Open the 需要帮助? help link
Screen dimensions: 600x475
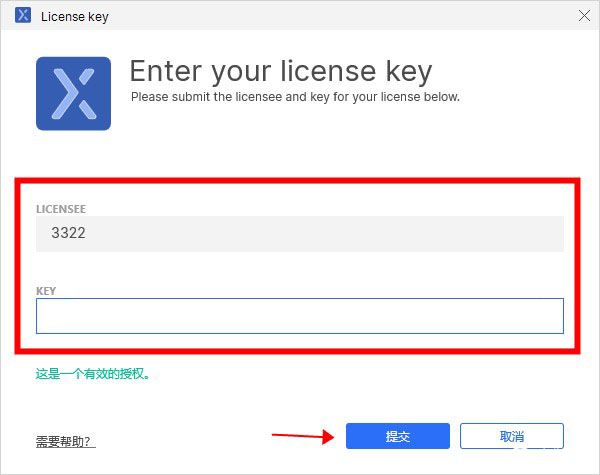(65, 441)
